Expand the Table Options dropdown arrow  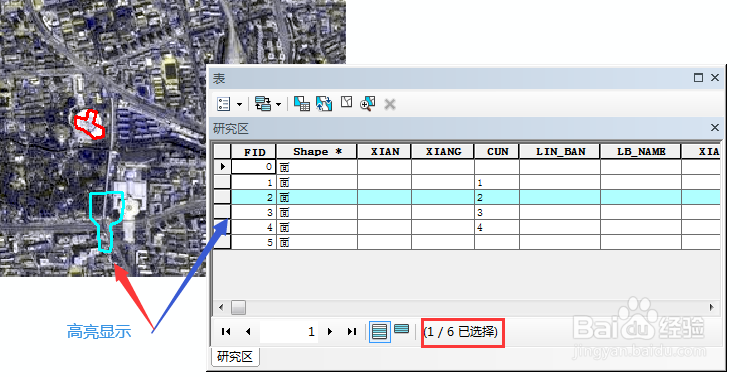[x=239, y=104]
